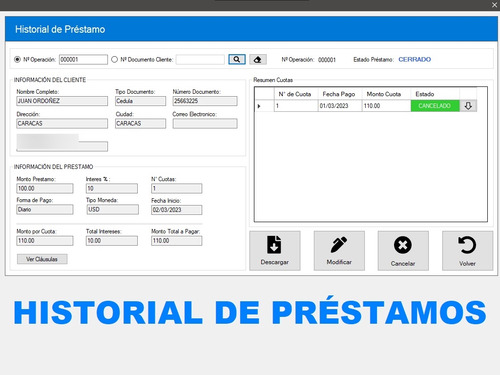Click the download arrow in cuota row 1
The width and height of the screenshot is (500, 375).
pyautogui.click(x=468, y=106)
